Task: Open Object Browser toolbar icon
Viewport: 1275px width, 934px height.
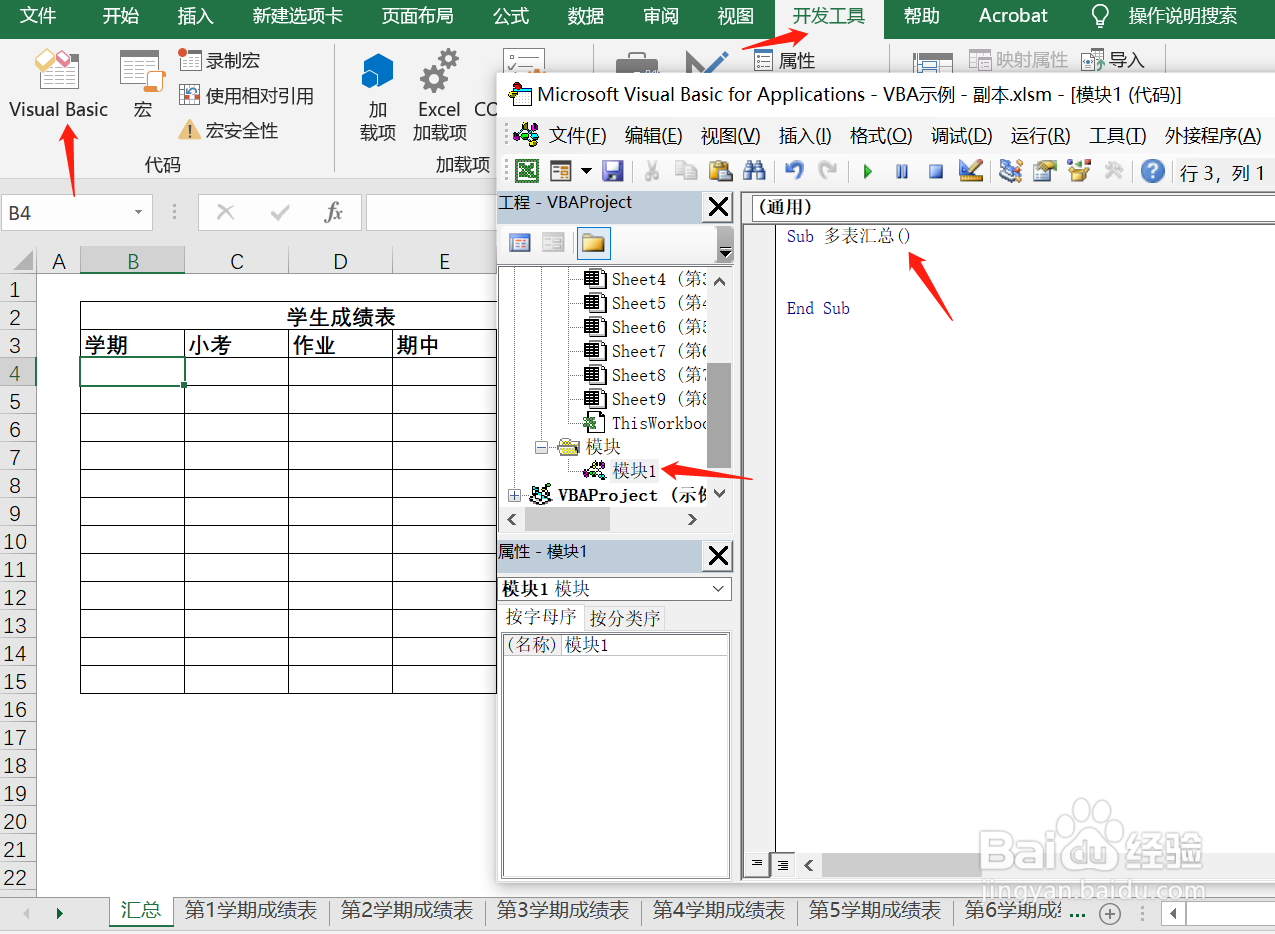Action: coord(1079,171)
